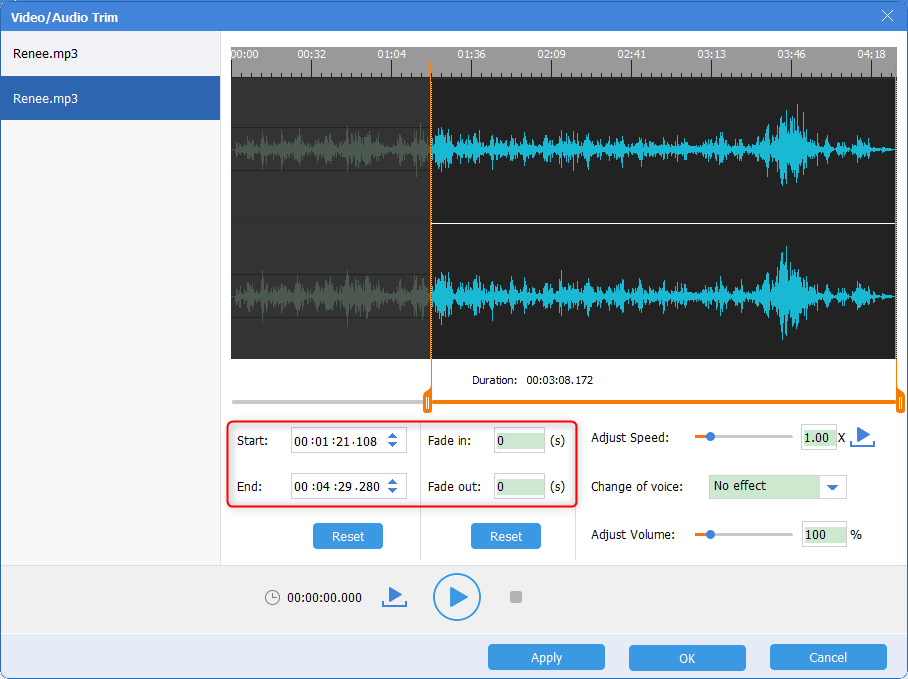Click the Adjust Volume slider handle
This screenshot has width=908, height=679.
(710, 534)
